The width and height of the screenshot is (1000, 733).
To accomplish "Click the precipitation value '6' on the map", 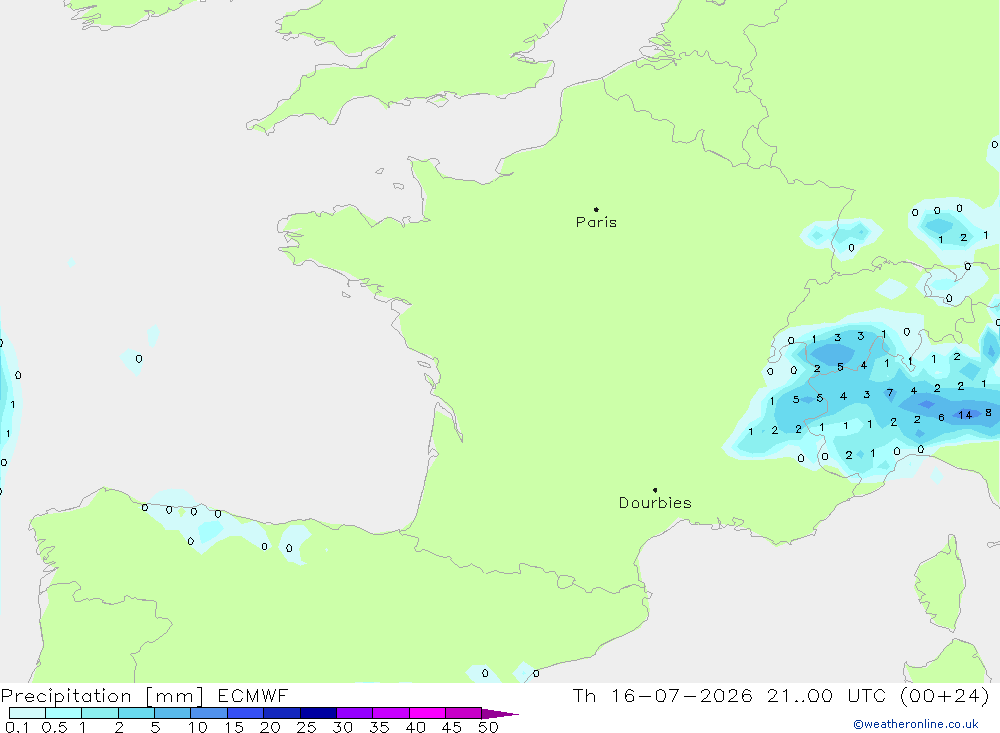I will 941,417.
